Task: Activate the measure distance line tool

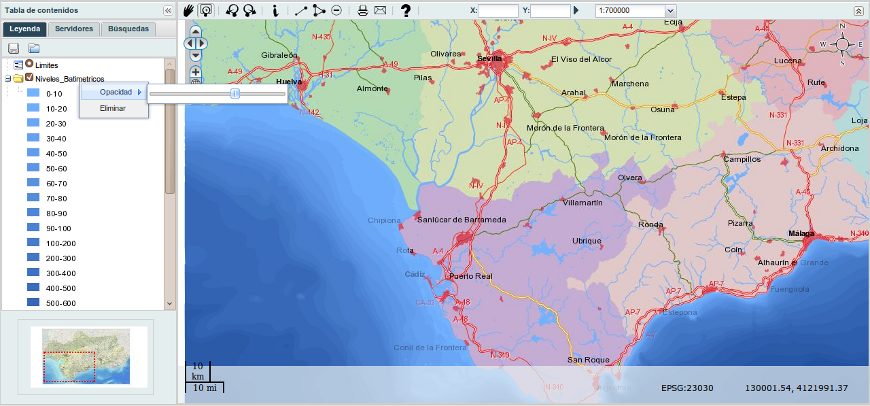Action: (x=300, y=10)
